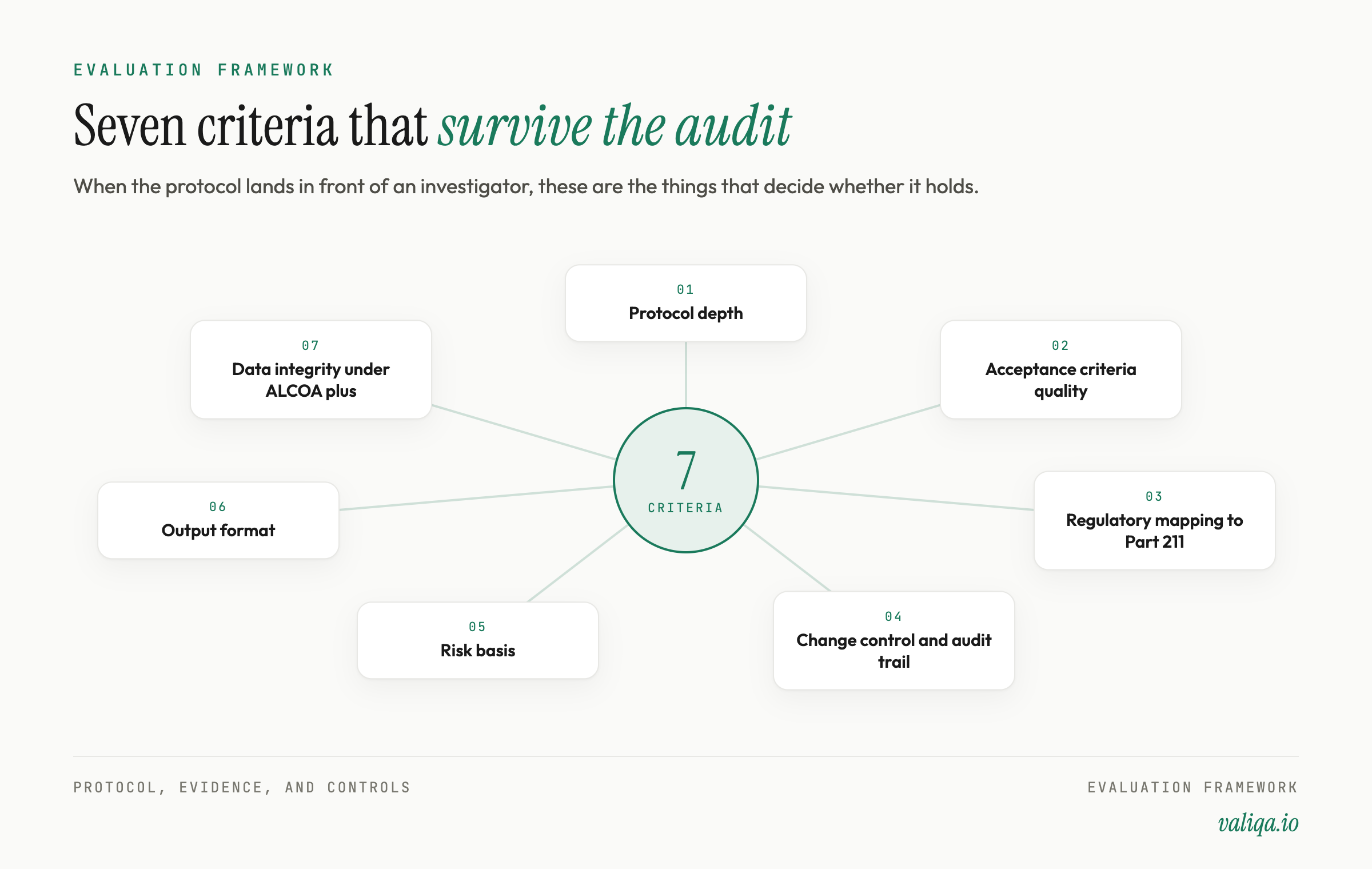Click the subtitle sentence about the investigator

coord(526,186)
